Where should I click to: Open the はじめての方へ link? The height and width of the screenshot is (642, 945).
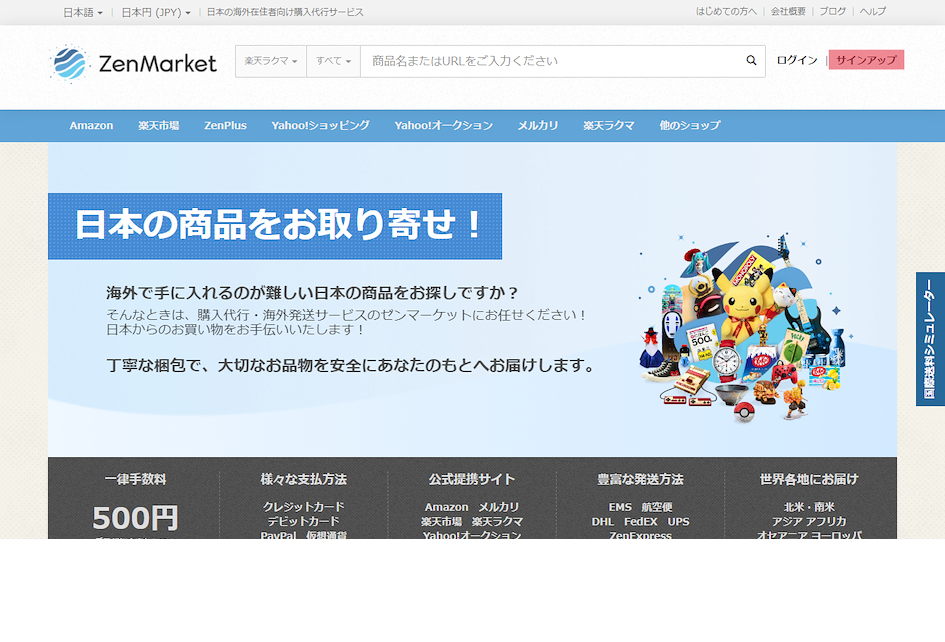click(x=726, y=11)
